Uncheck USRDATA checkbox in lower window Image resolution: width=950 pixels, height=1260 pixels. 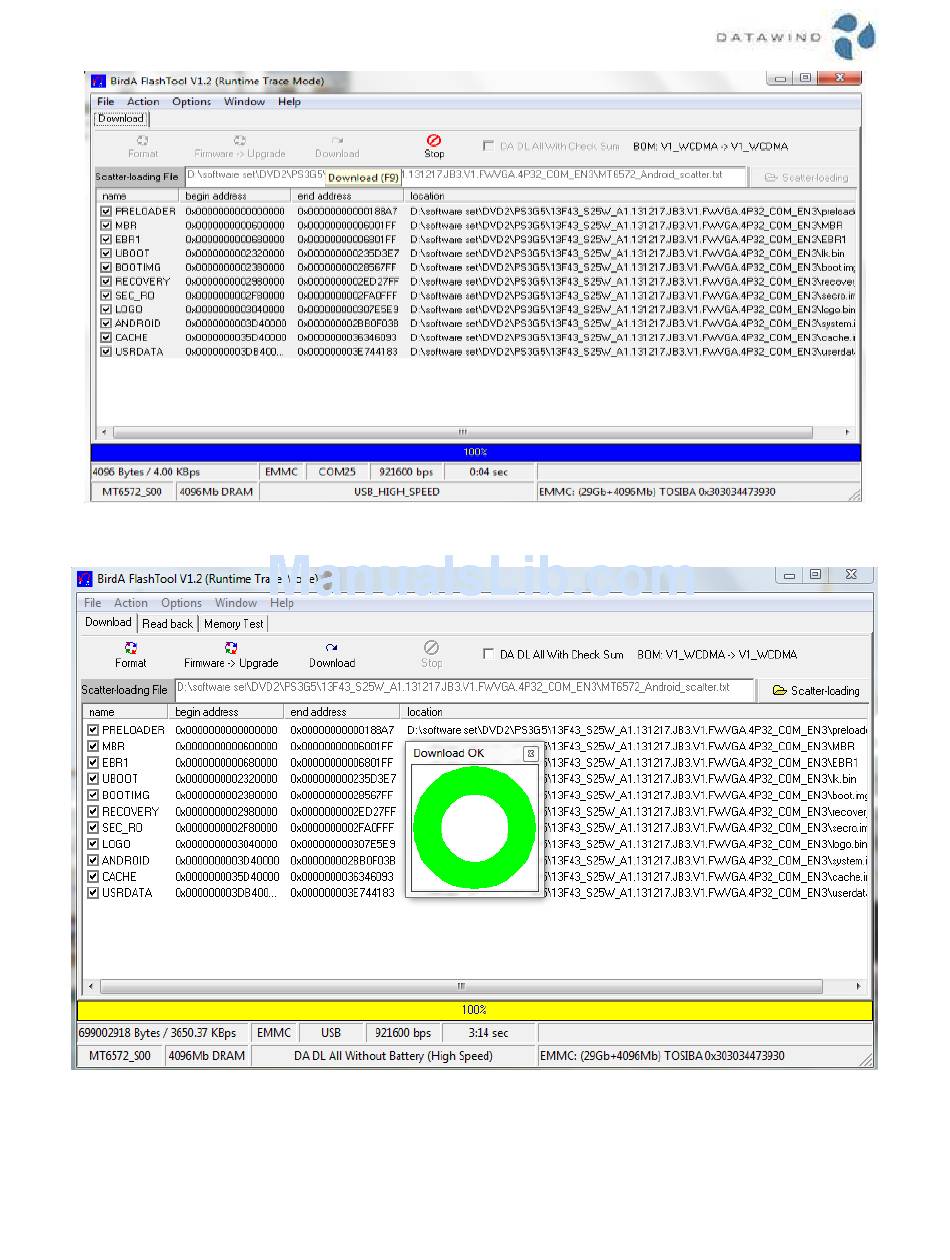tap(93, 893)
